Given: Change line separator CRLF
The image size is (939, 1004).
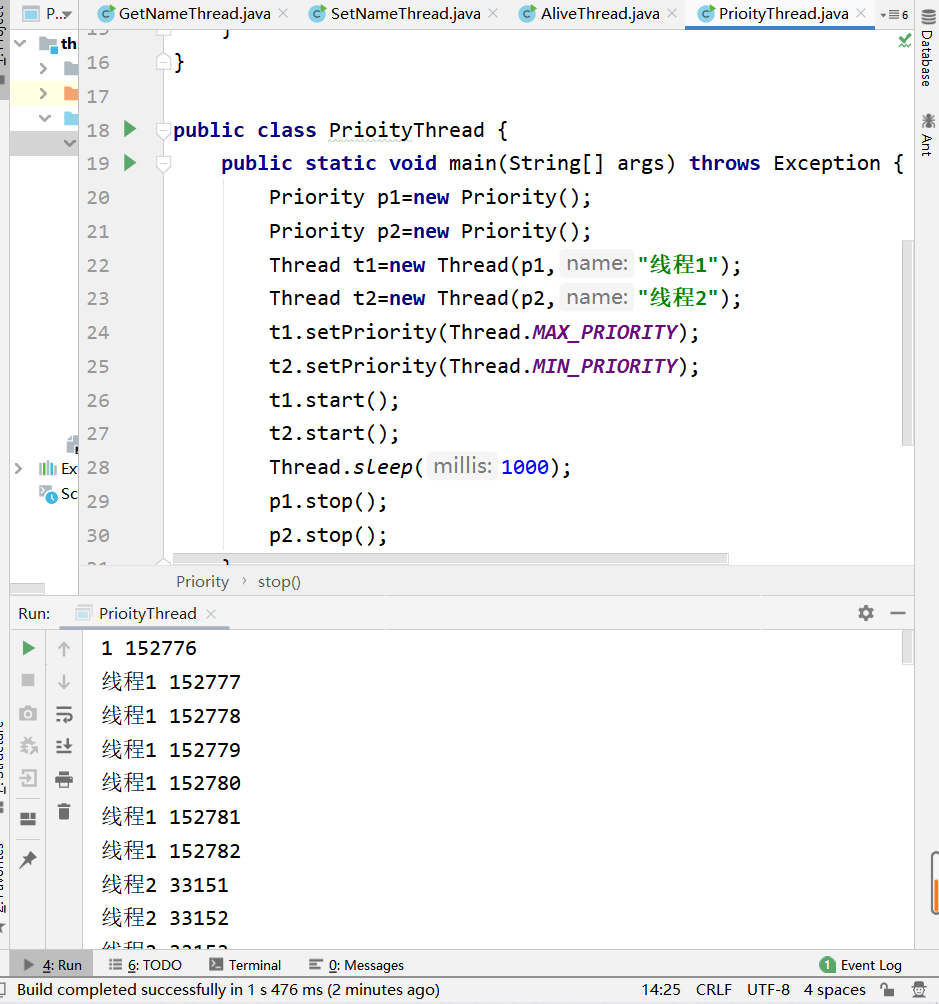Looking at the screenshot, I should tap(714, 990).
